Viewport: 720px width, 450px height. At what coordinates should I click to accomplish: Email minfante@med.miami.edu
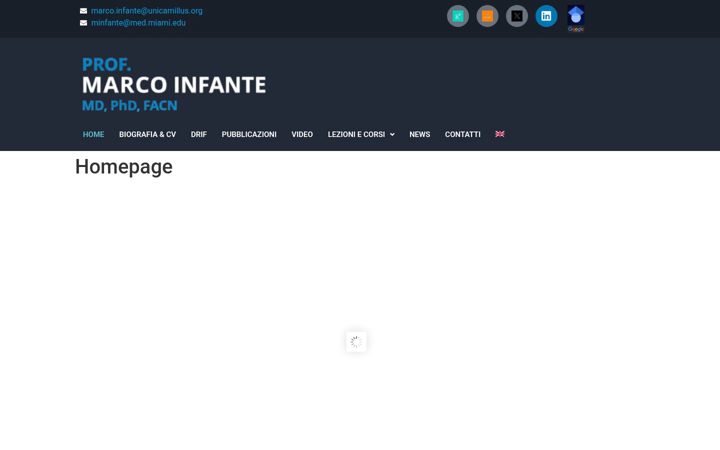point(138,22)
